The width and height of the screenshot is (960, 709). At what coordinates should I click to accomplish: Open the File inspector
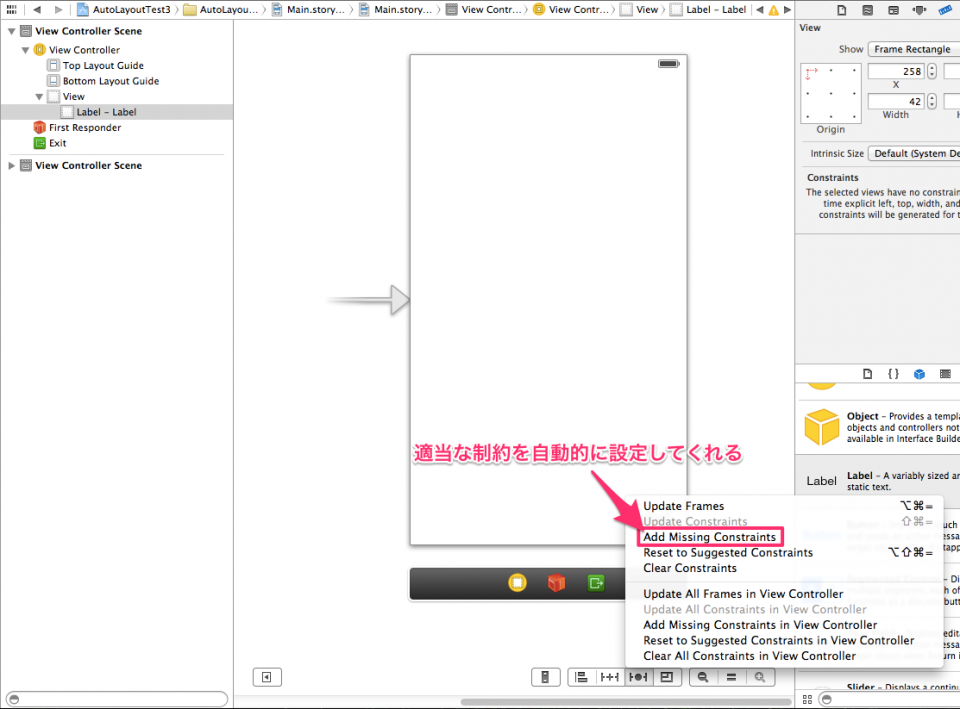842,10
